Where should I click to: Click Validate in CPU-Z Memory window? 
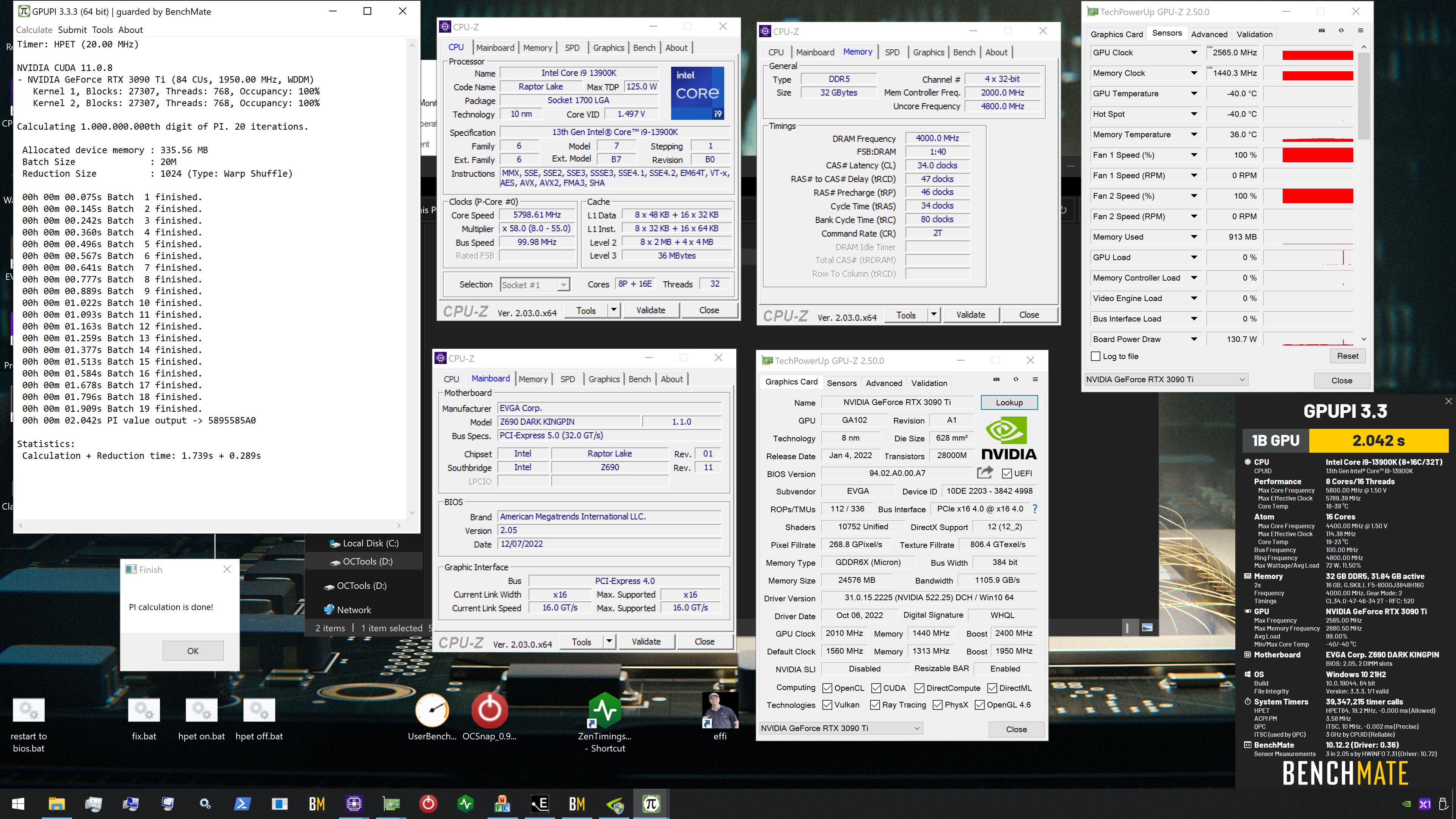pyautogui.click(x=971, y=315)
